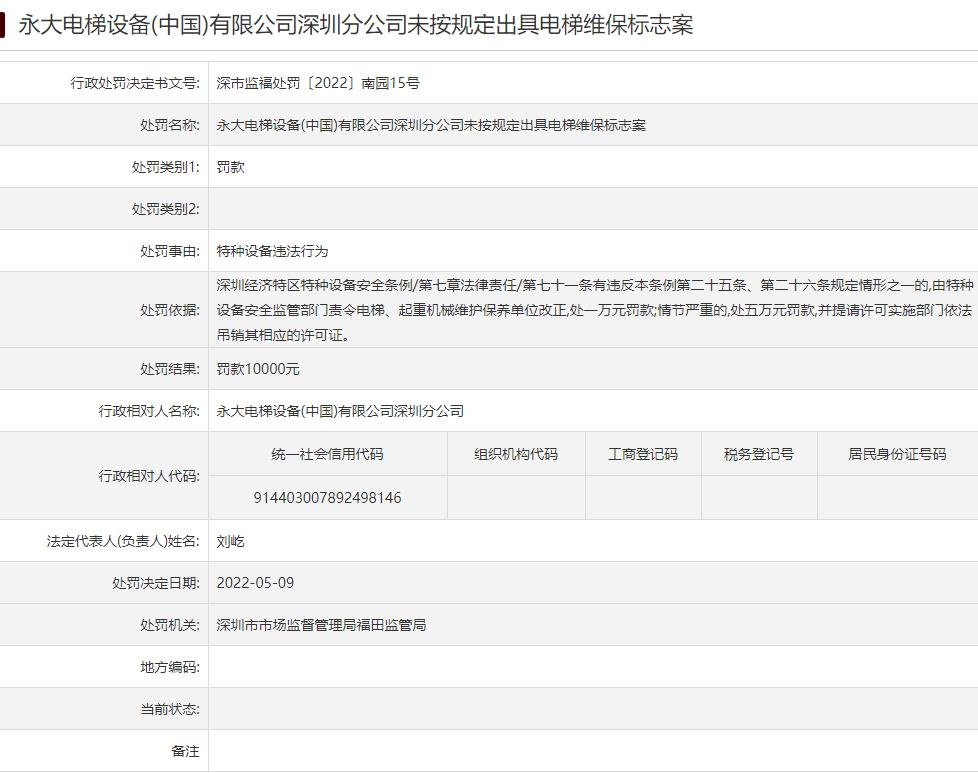Click the 处罚决定日期 label
978x773 pixels.
point(156,583)
